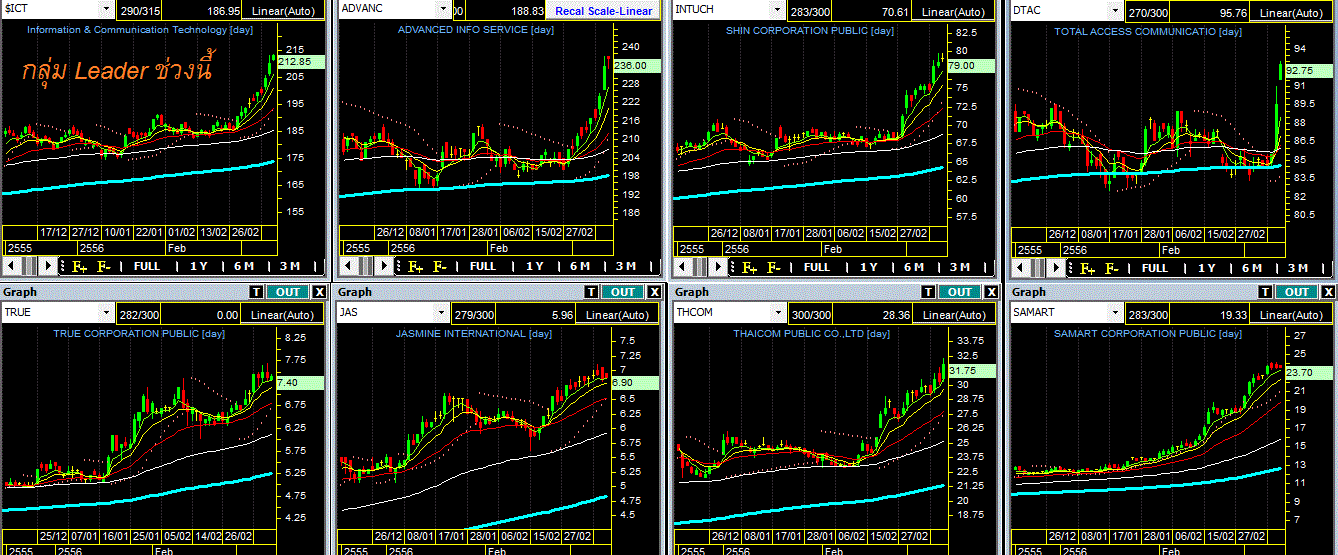Click the OUT button on the SAMART graph
This screenshot has height=555, width=1338.
(x=1297, y=292)
